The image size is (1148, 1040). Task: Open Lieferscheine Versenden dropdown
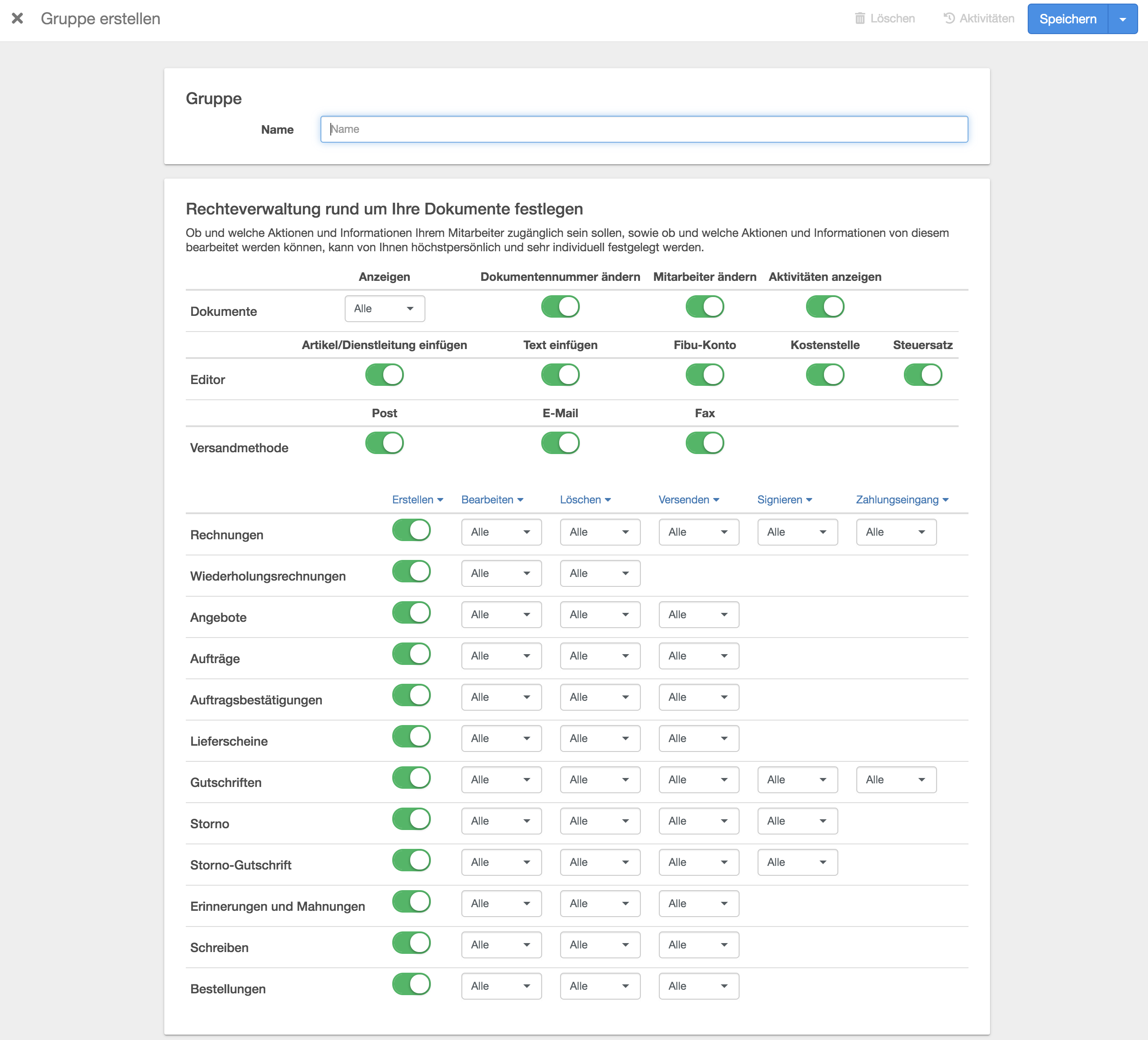698,738
